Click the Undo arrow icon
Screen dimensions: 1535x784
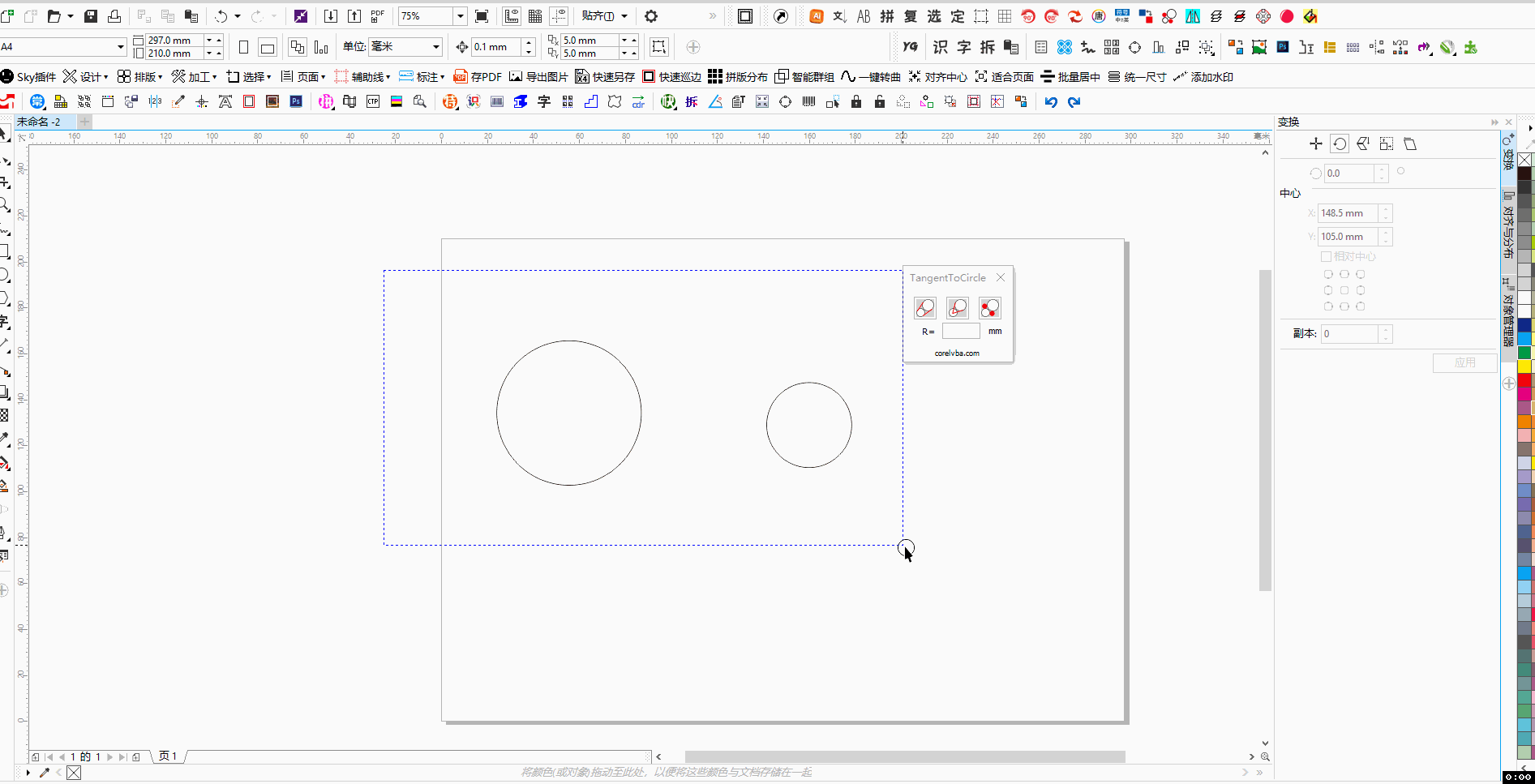[221, 16]
